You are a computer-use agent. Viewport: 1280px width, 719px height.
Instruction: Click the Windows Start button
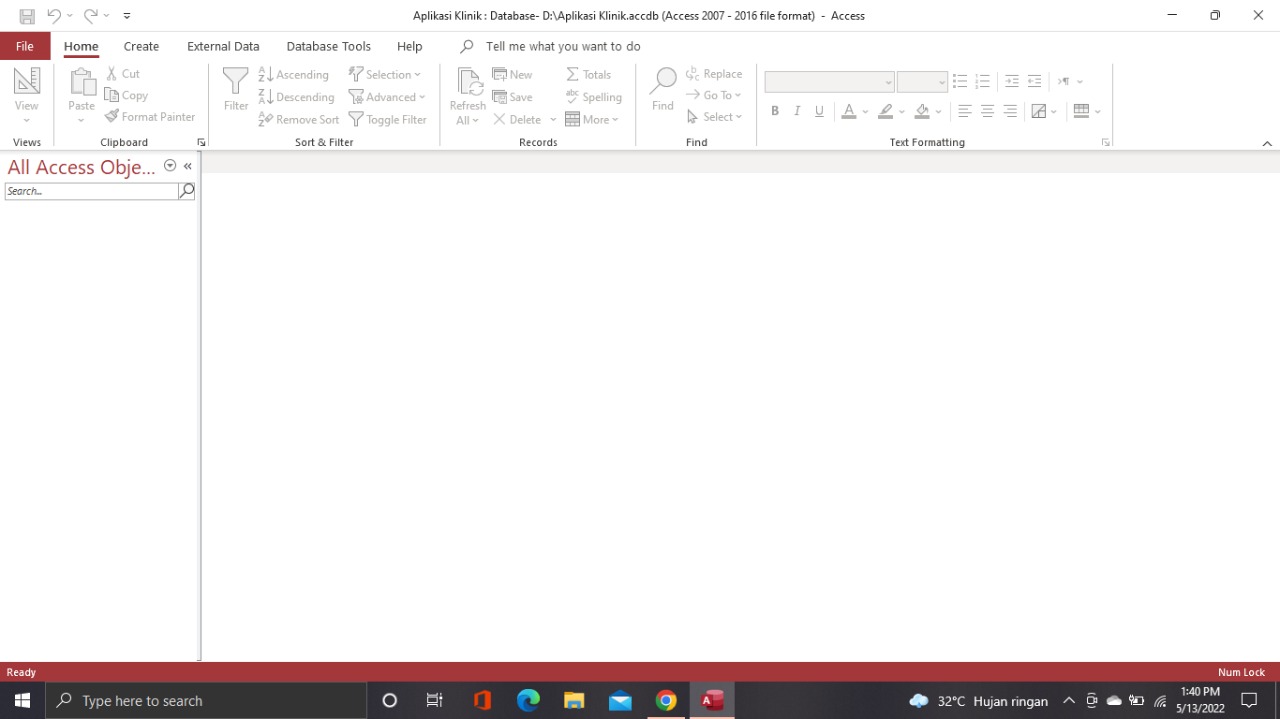pos(22,701)
